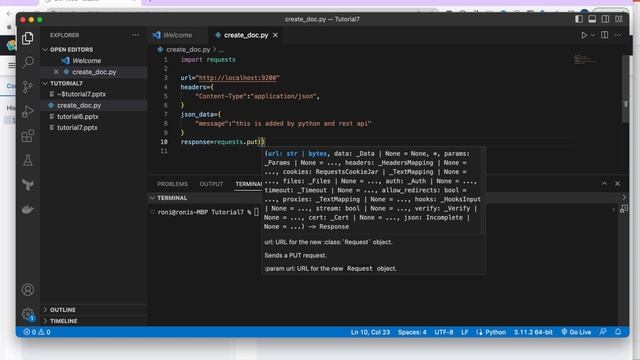640x360 pixels.
Task: Split the editor to the right
Action: point(604,35)
